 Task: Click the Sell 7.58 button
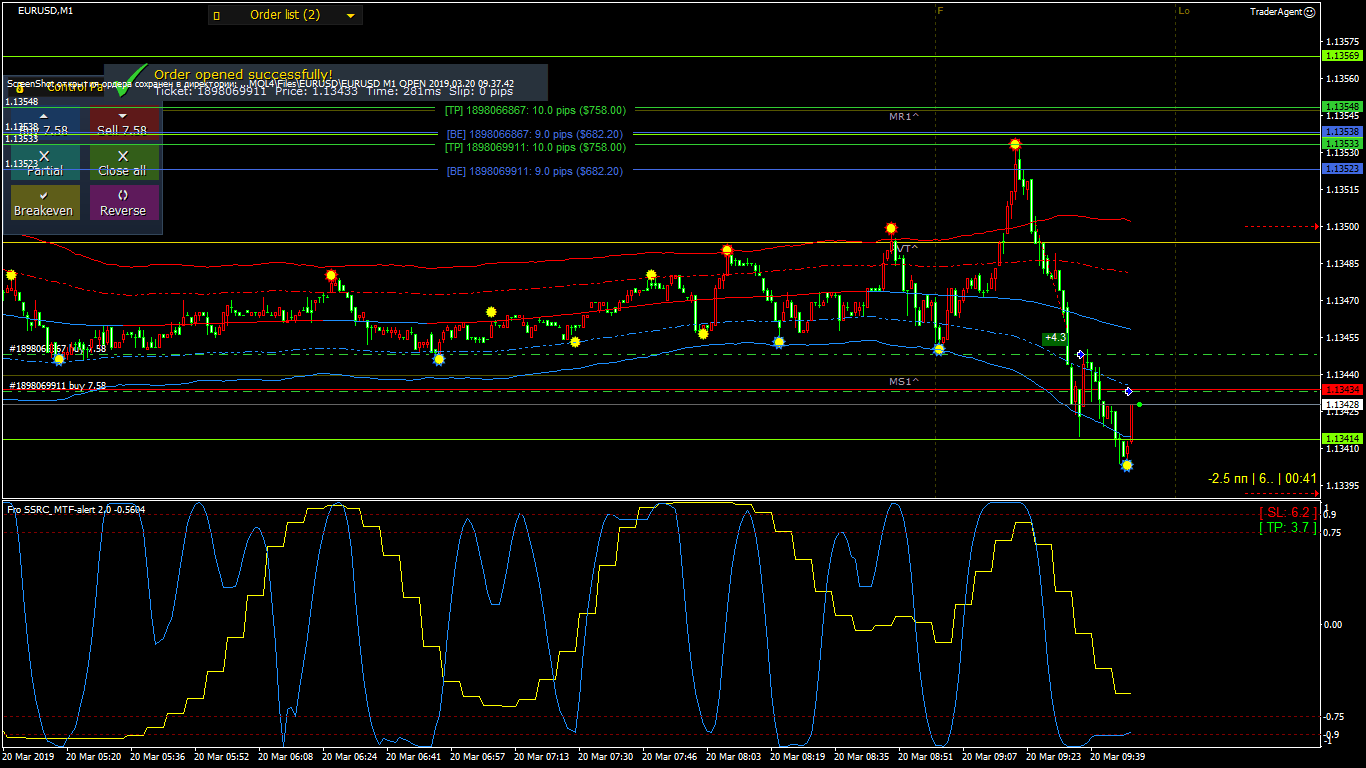122,123
